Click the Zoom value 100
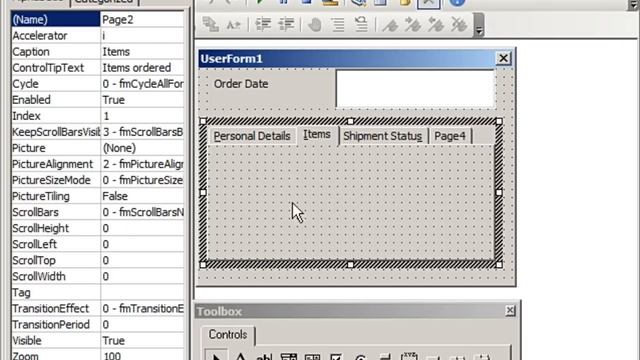640x360 pixels. click(142, 355)
